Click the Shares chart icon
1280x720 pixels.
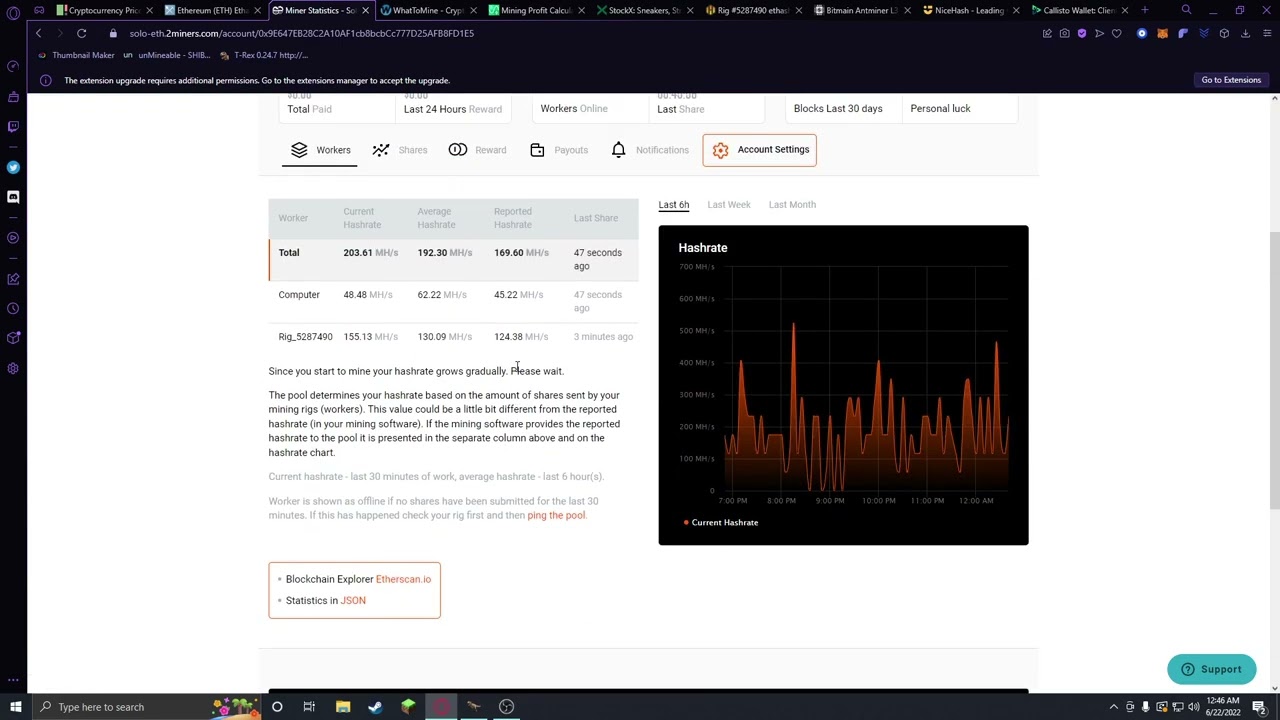pyautogui.click(x=381, y=150)
